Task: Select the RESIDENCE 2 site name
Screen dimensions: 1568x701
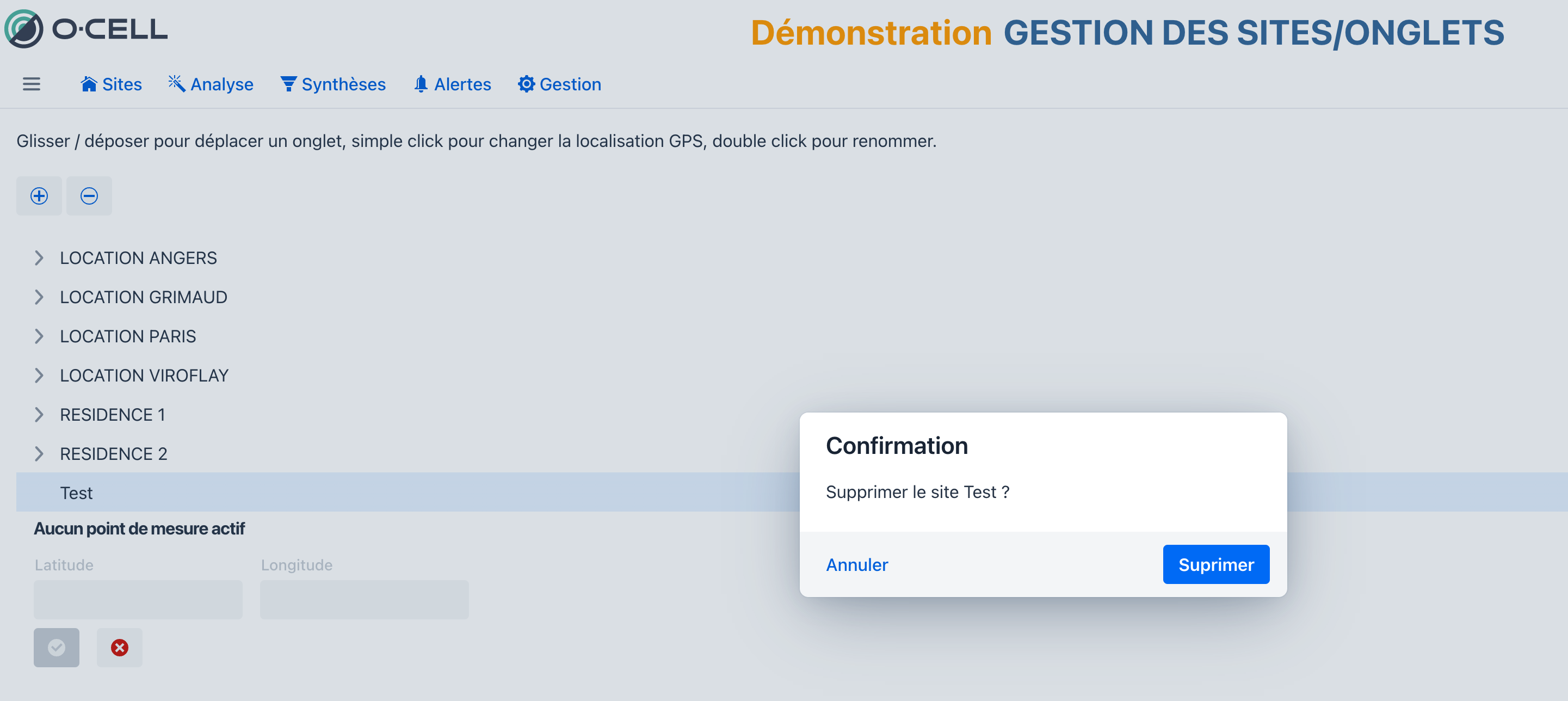Action: tap(113, 454)
